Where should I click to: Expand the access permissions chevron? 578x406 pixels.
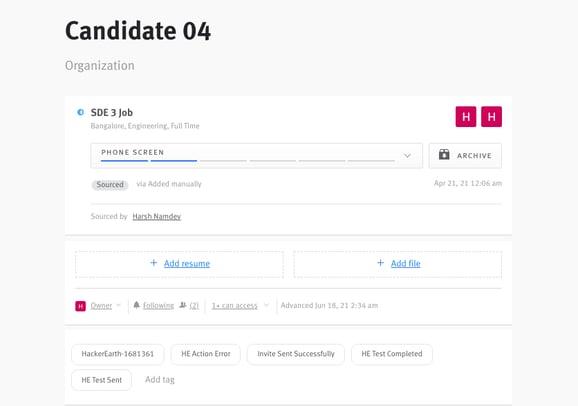click(267, 305)
